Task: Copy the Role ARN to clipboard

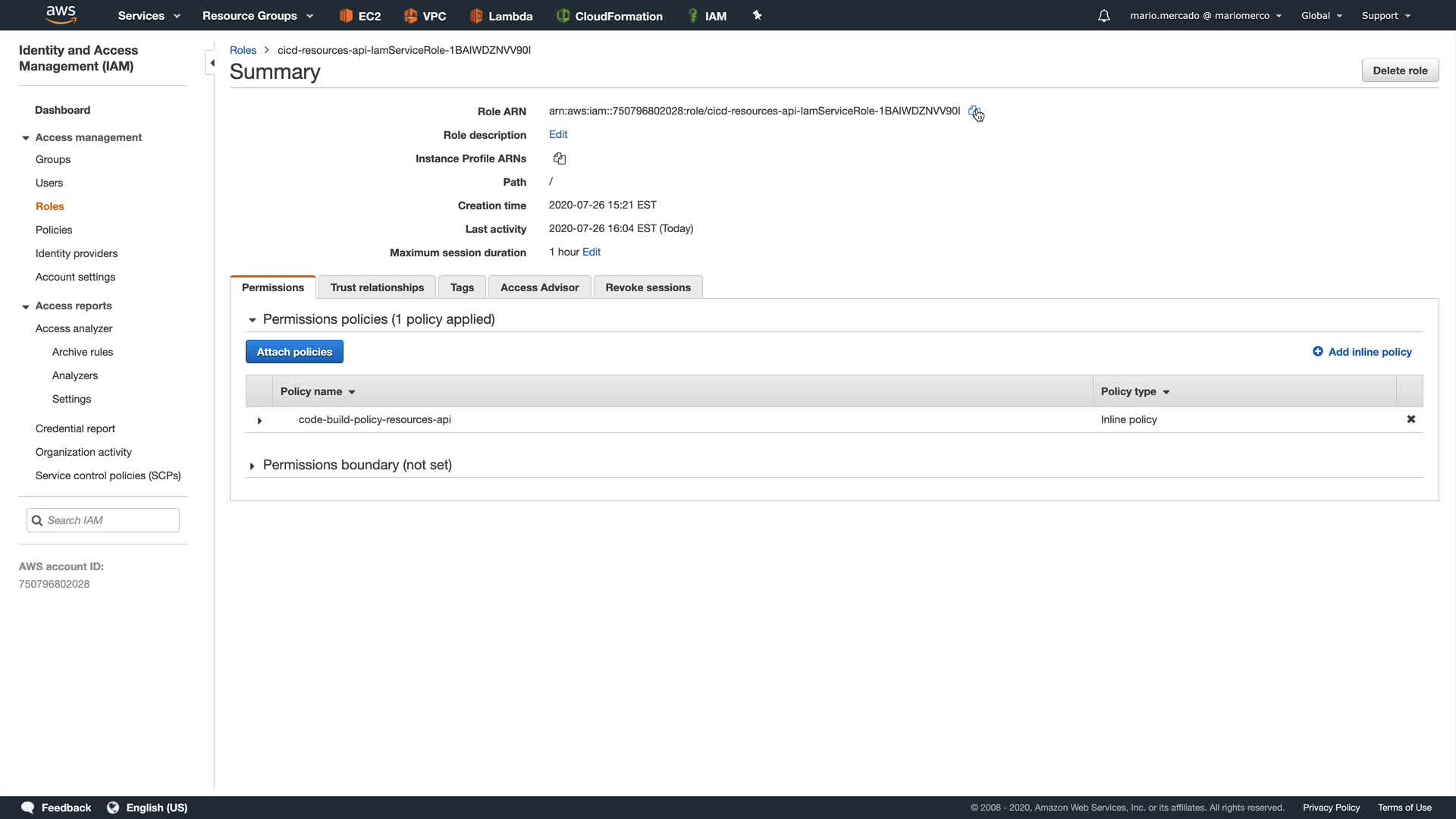Action: click(x=974, y=111)
